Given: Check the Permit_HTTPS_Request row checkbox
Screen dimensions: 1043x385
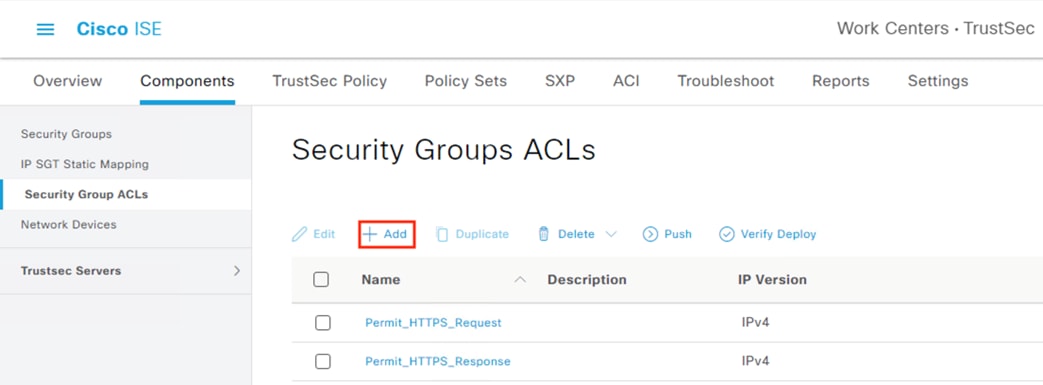Looking at the screenshot, I should (x=323, y=323).
